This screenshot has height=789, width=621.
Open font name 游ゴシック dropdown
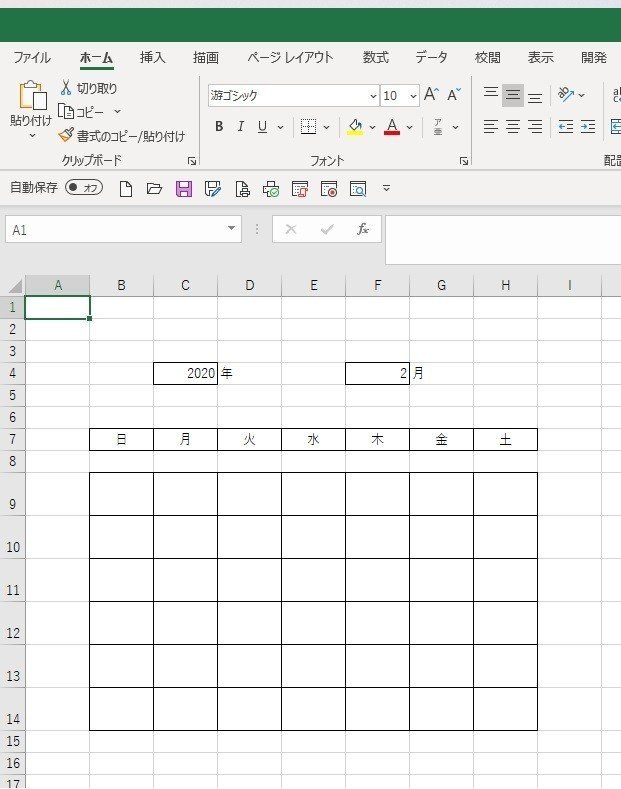[x=373, y=96]
